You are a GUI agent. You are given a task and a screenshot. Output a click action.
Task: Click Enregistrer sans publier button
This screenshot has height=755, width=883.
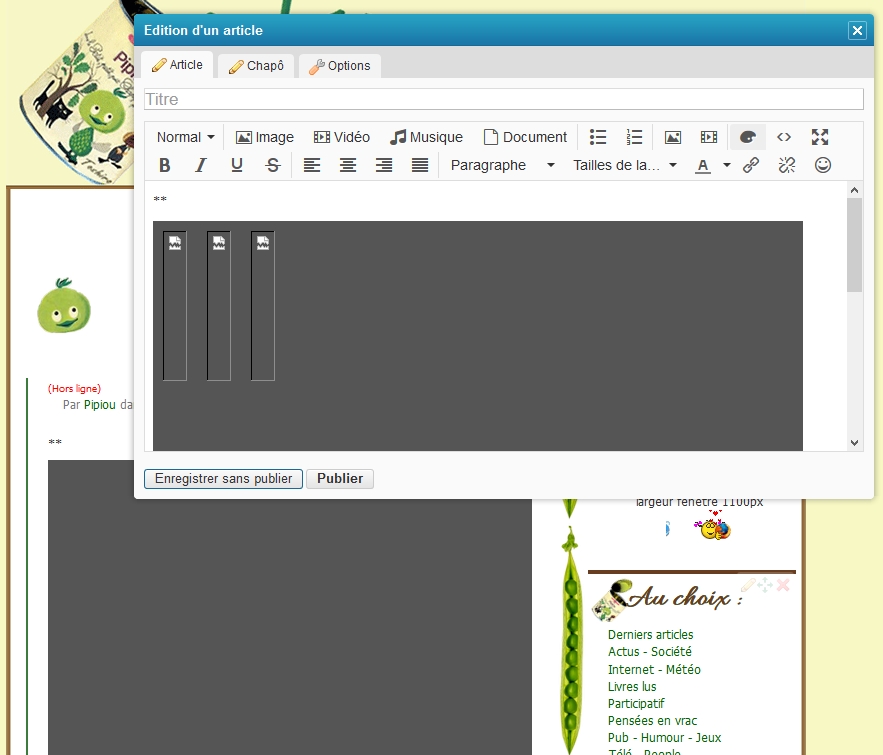point(223,479)
